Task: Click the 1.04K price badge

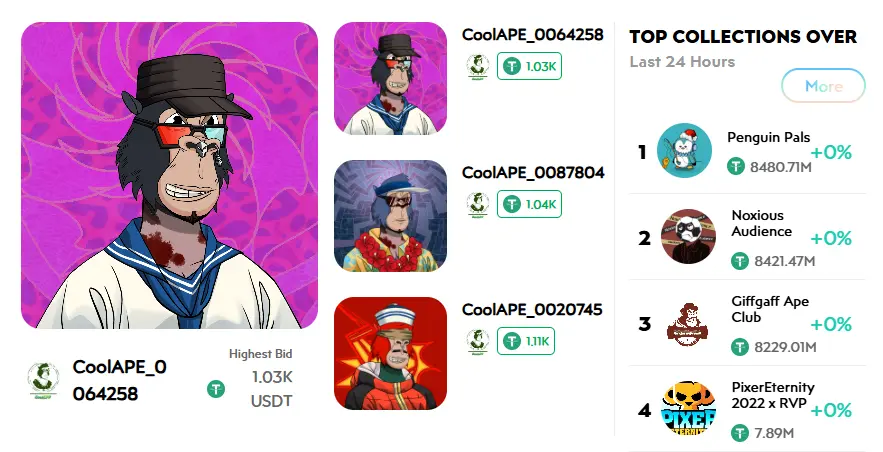Action: click(529, 204)
